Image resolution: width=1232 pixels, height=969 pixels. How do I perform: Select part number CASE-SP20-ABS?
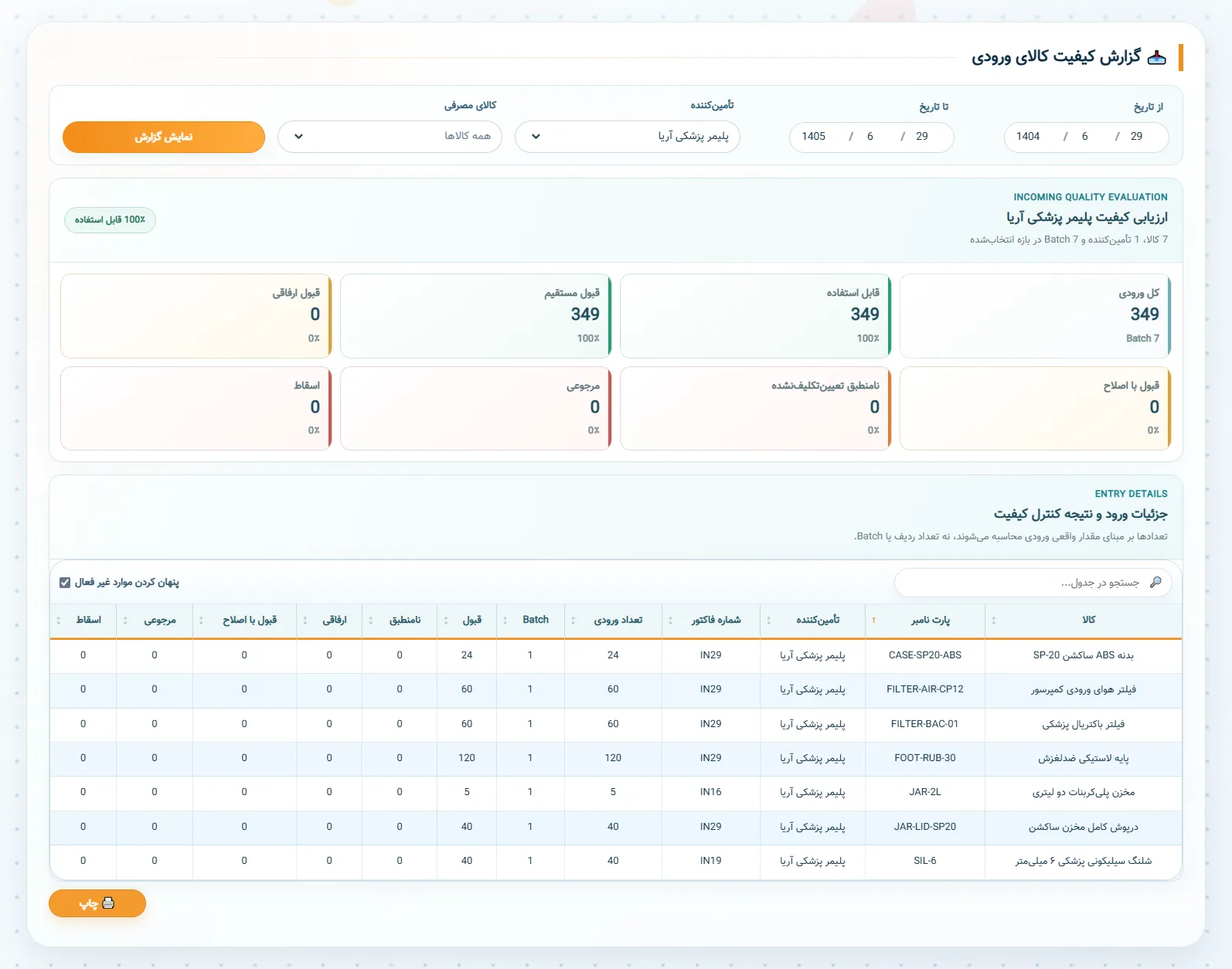pyautogui.click(x=925, y=655)
